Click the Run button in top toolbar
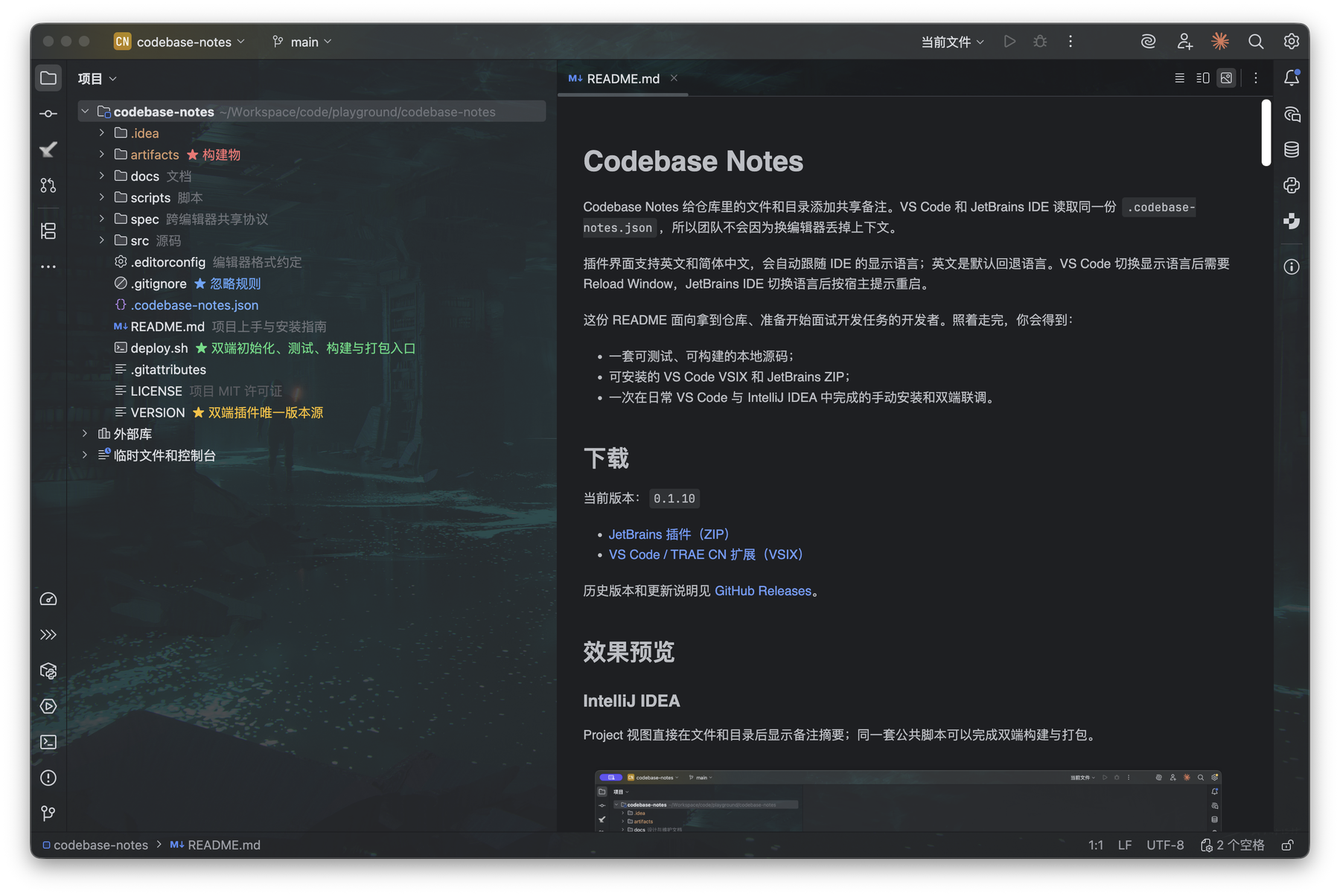1340x896 pixels. pos(1009,42)
